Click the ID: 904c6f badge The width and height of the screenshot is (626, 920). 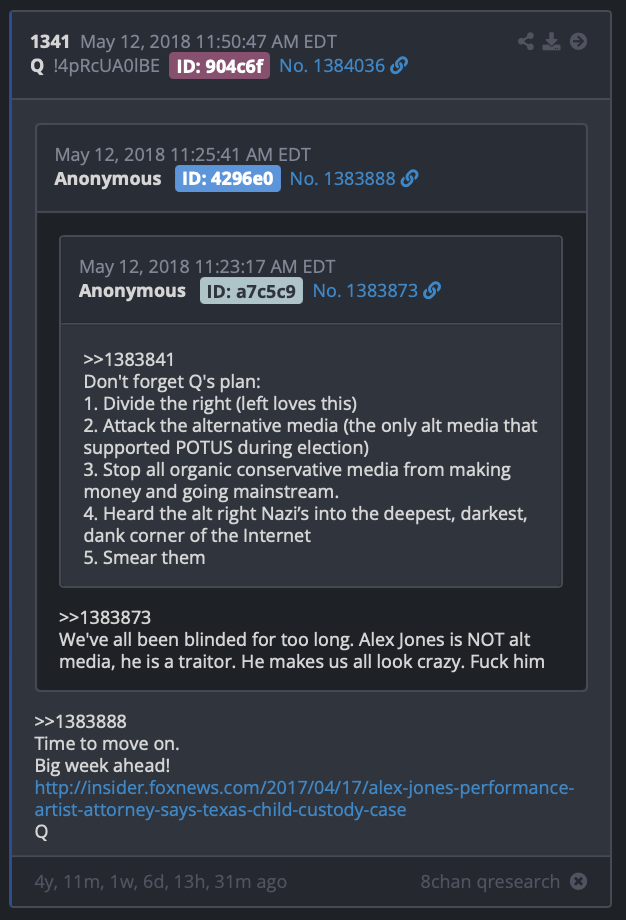pos(219,66)
